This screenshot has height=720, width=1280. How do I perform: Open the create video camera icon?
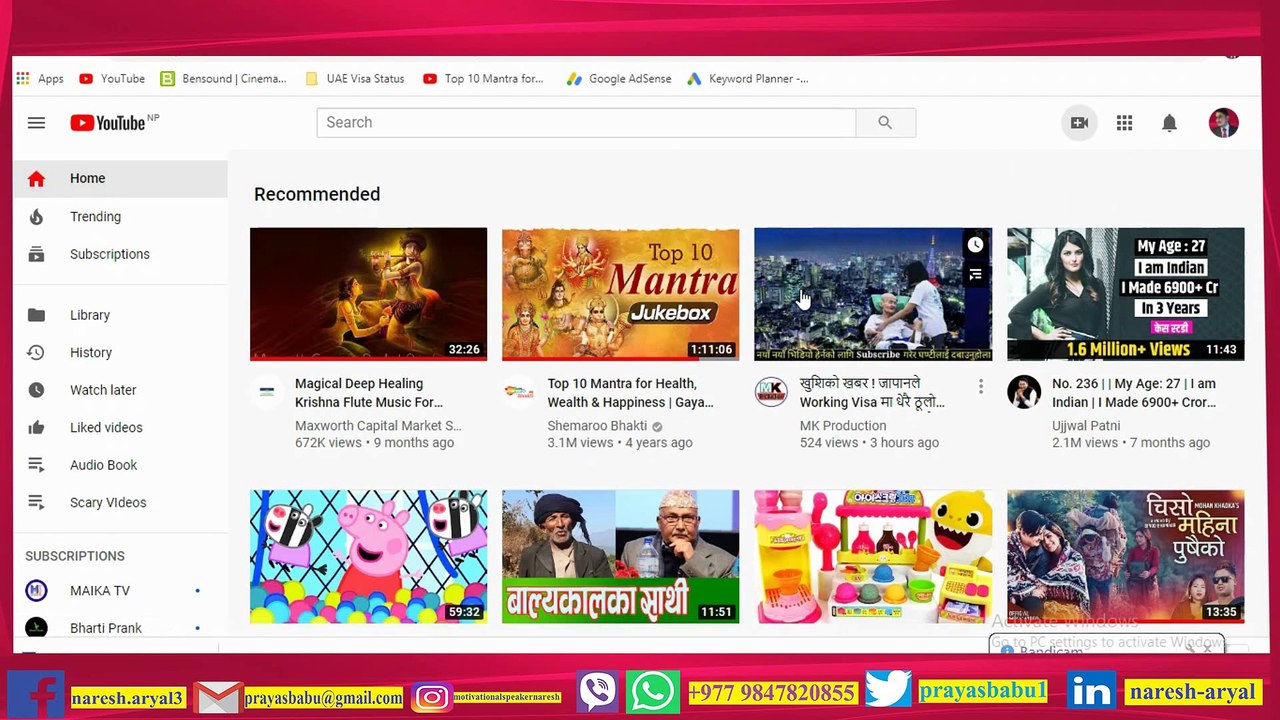[x=1079, y=123]
